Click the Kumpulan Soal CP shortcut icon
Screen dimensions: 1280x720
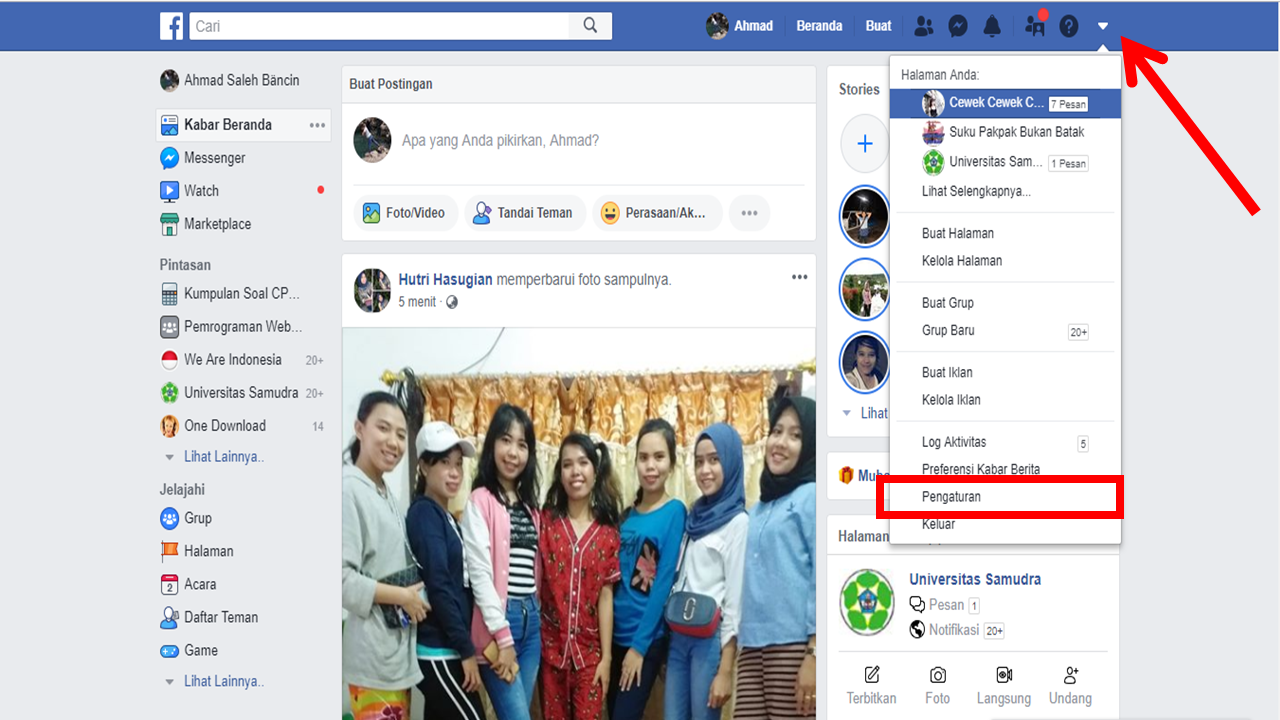pyautogui.click(x=170, y=294)
